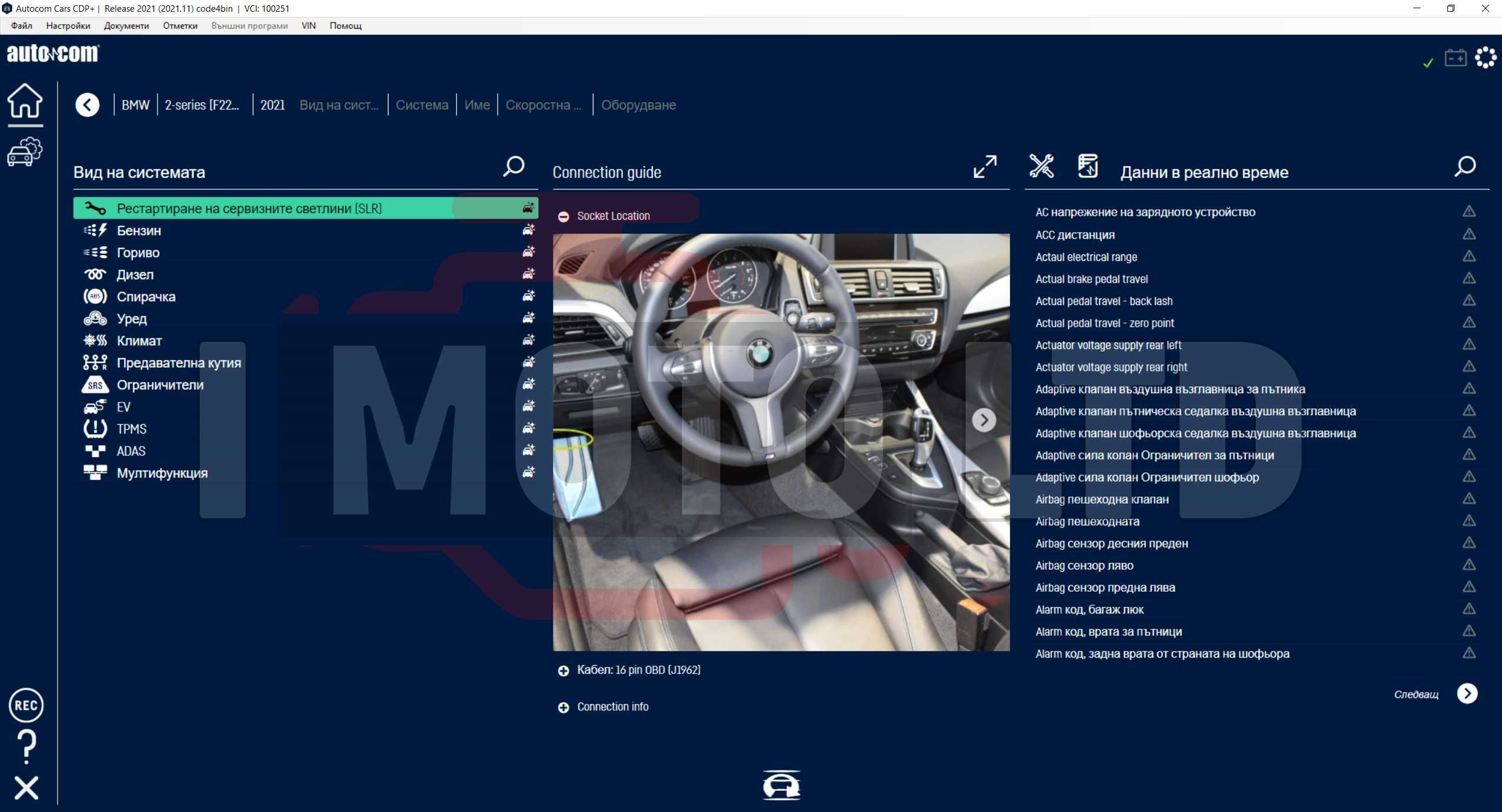Select Actual pedal travel - zero point
This screenshot has height=812, width=1502.
coord(1104,323)
